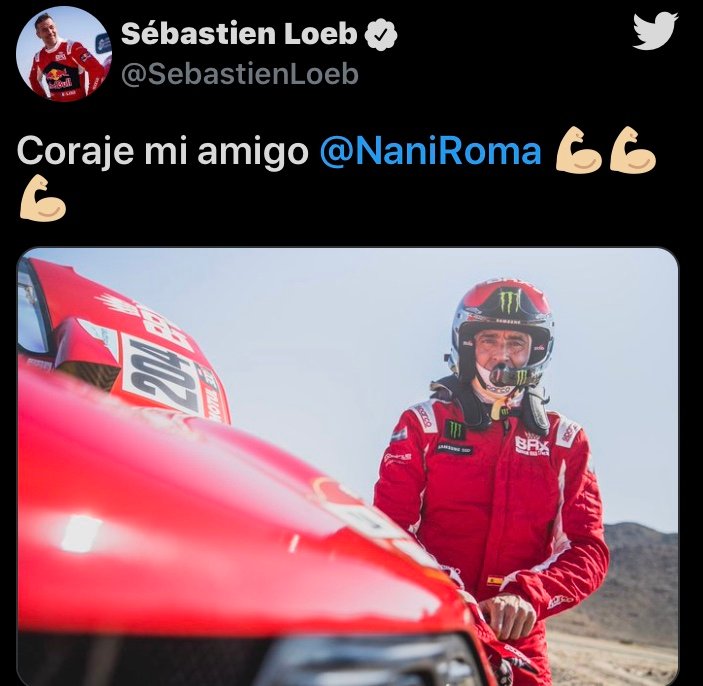Screen dimensions: 703x686
Task: Click the second flexed bicep emoji
Action: point(633,150)
